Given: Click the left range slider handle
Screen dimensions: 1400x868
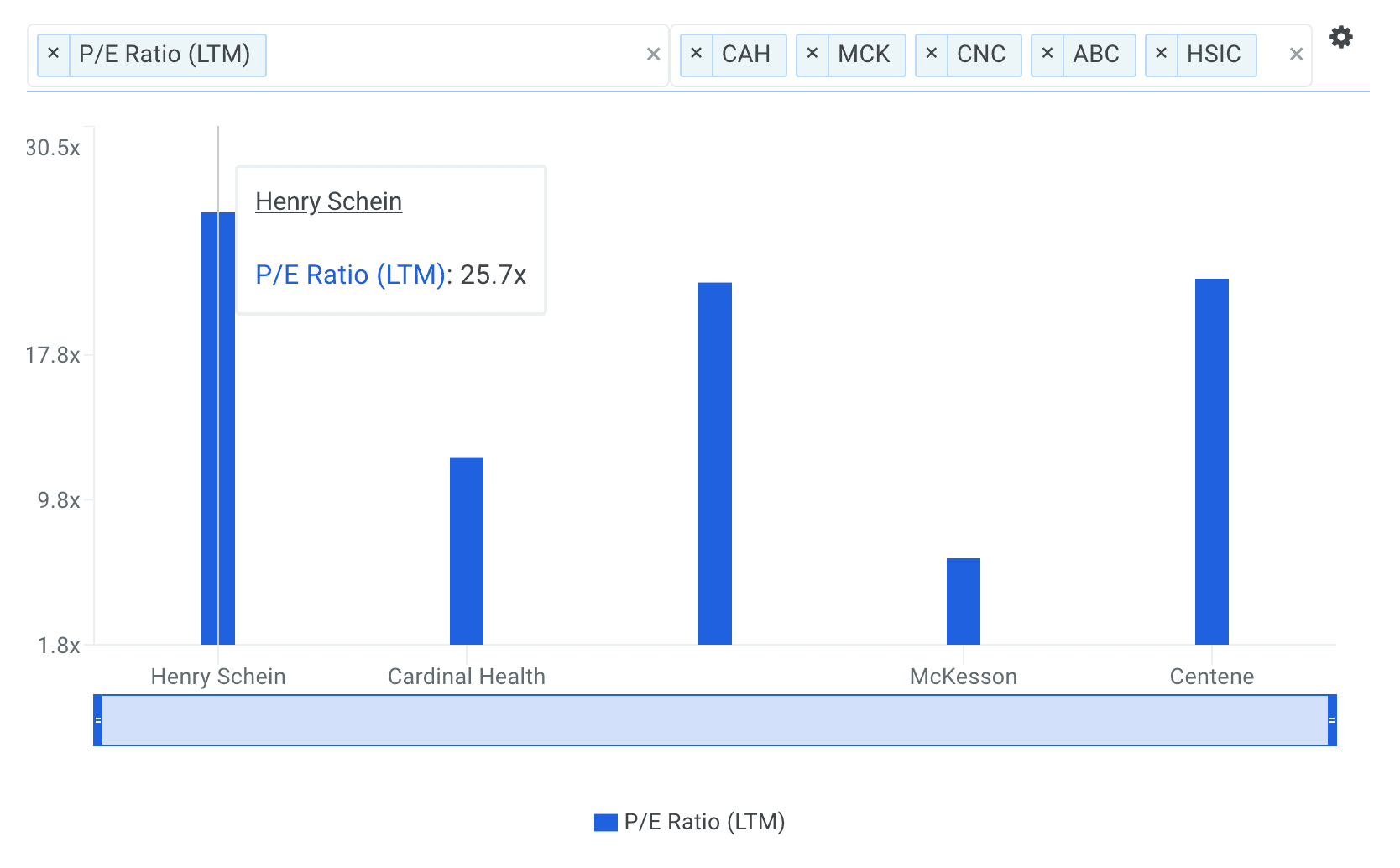Looking at the screenshot, I should tap(98, 720).
